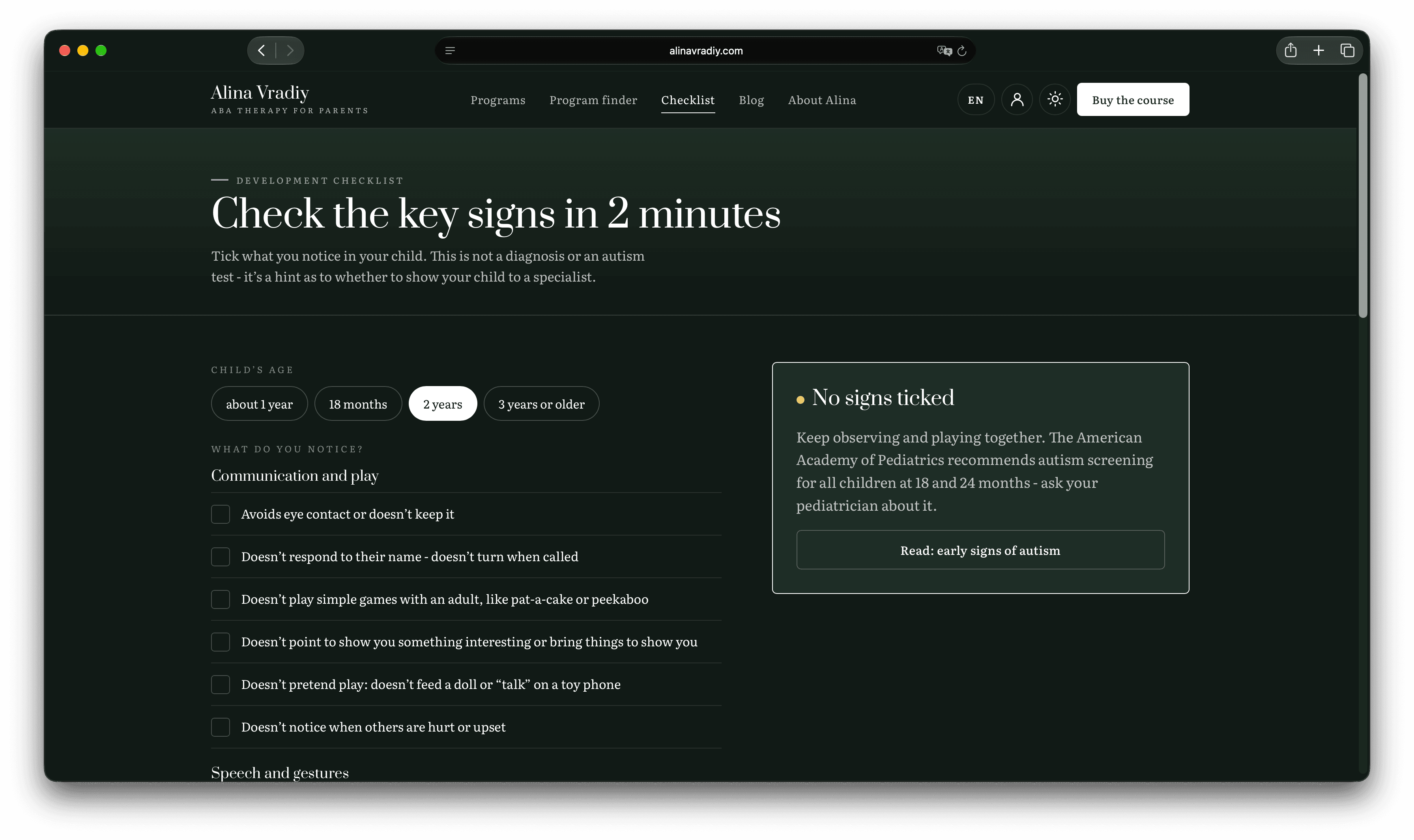The image size is (1414, 840).
Task: Go back with the browser back arrow
Action: [x=261, y=50]
